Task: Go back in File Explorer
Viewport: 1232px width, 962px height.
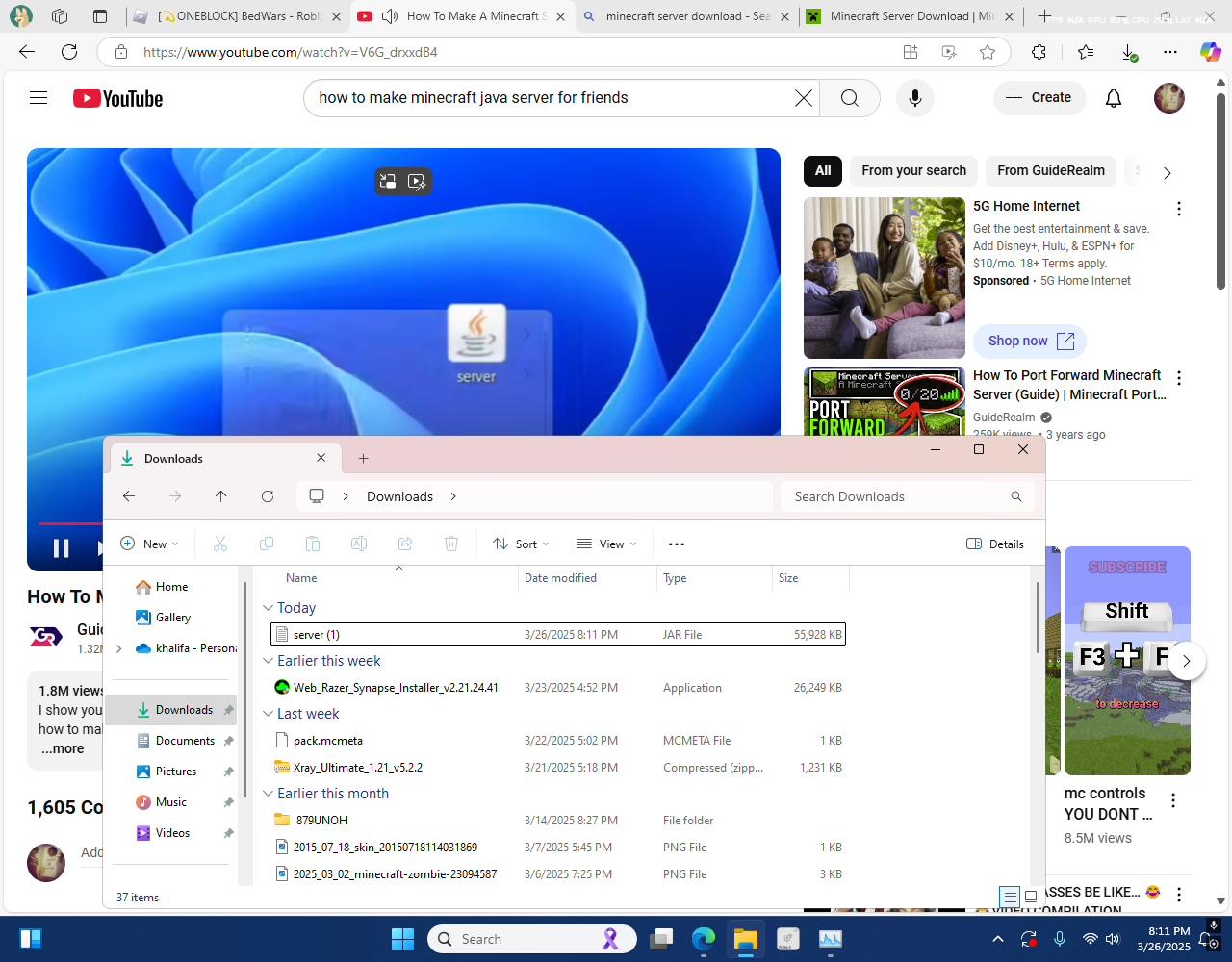Action: click(129, 496)
